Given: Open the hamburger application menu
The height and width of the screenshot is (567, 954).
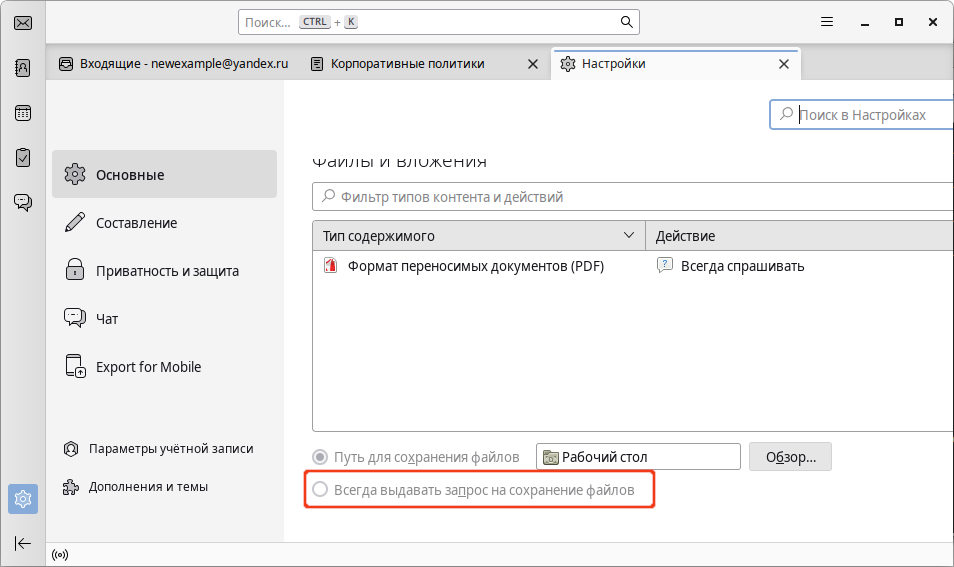Looking at the screenshot, I should (x=826, y=22).
